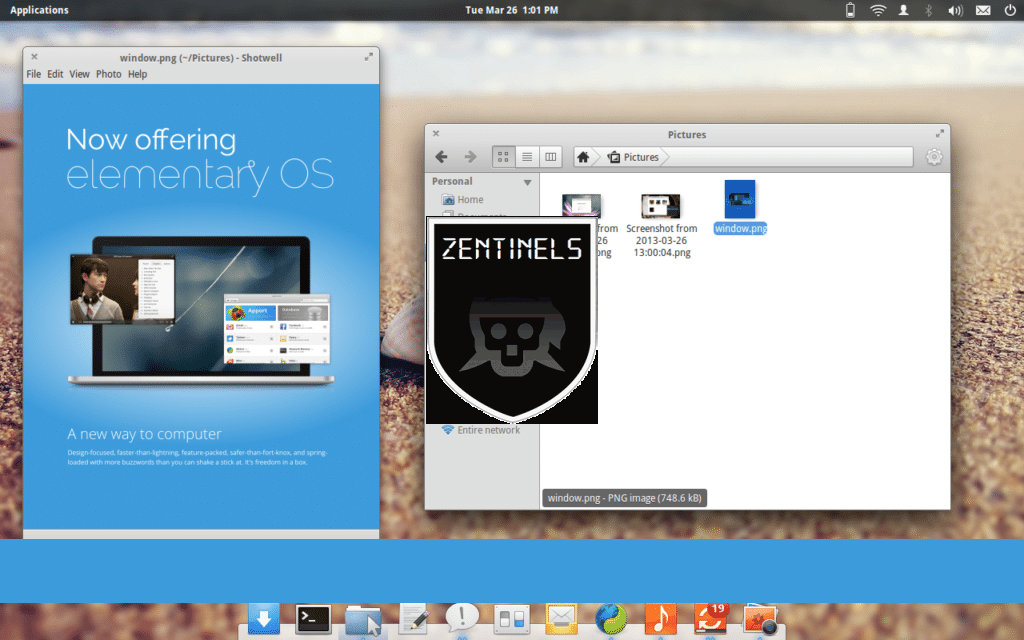Open the mail messages indicator
Image resolution: width=1024 pixels, height=640 pixels.
coord(983,10)
